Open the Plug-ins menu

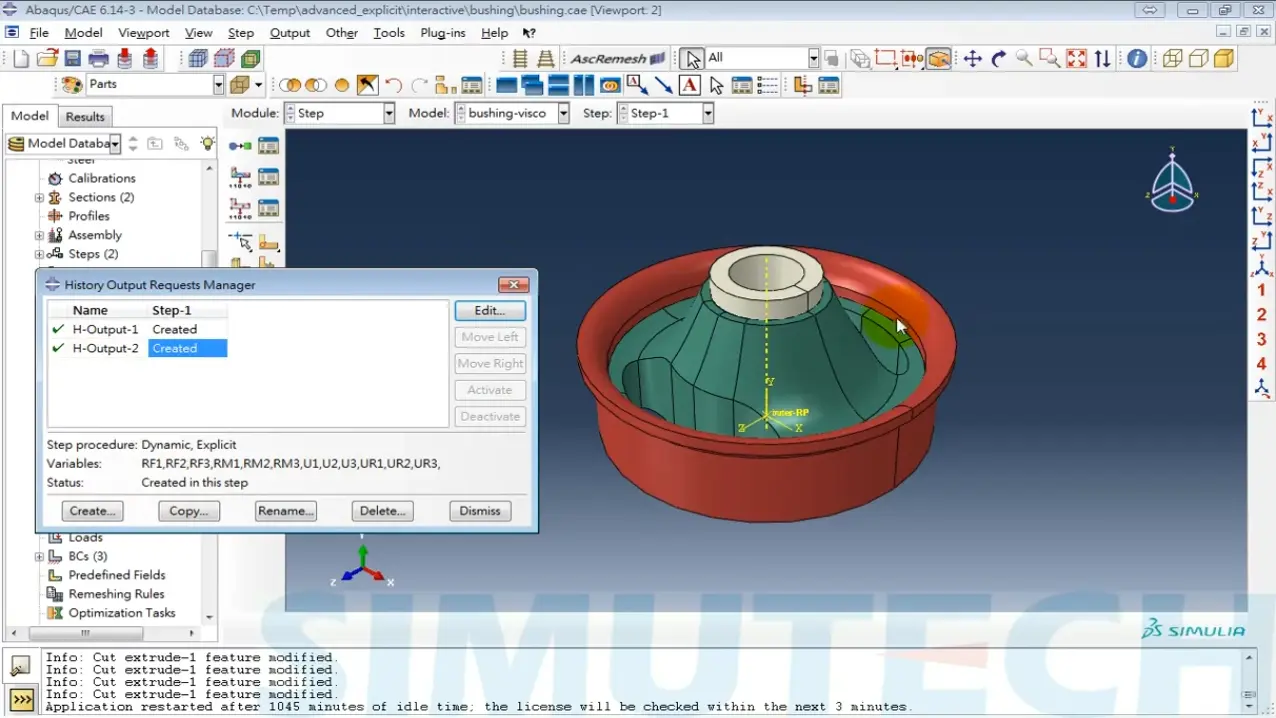pyautogui.click(x=442, y=32)
